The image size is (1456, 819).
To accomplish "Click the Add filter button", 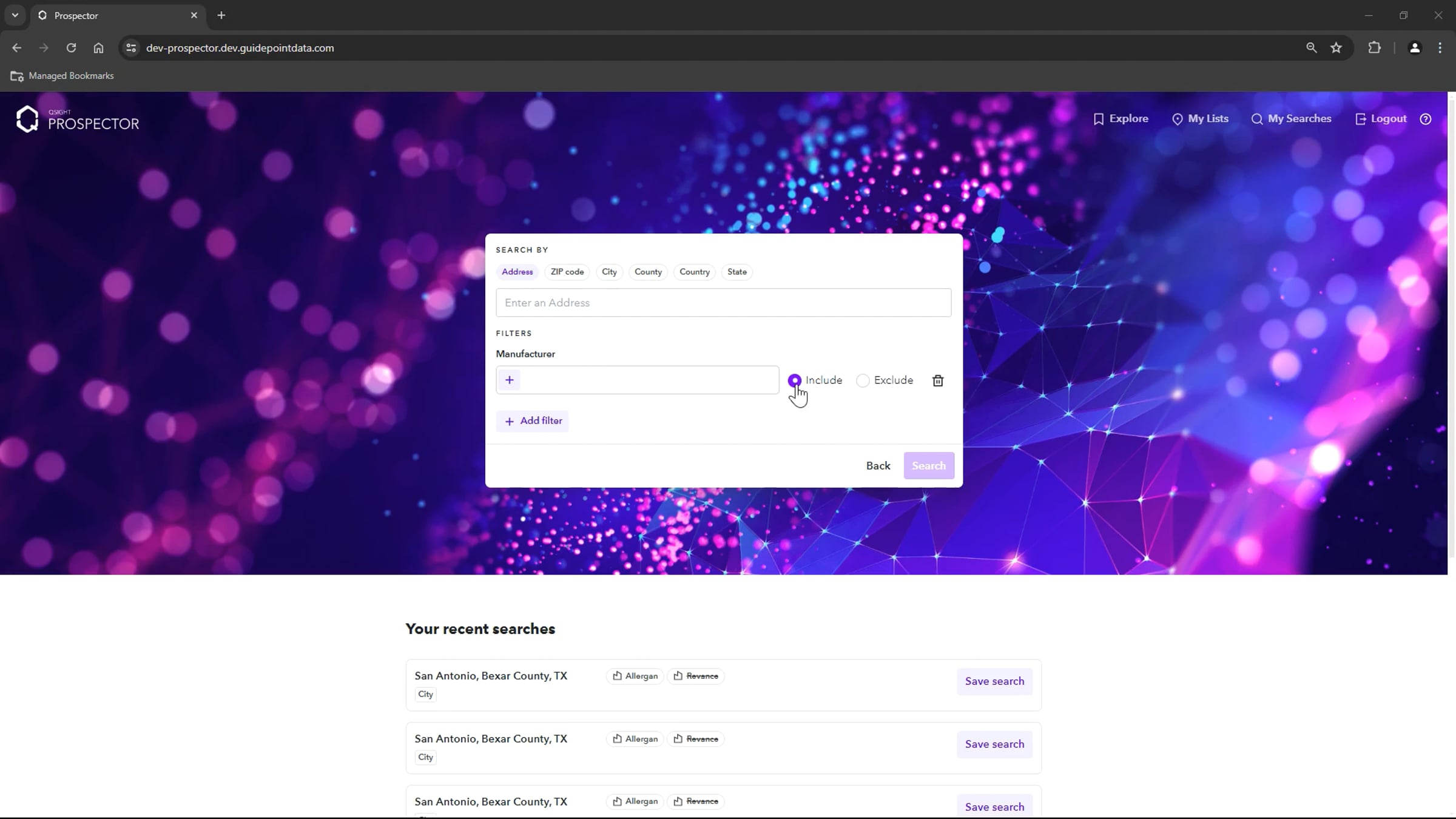I will (x=533, y=421).
